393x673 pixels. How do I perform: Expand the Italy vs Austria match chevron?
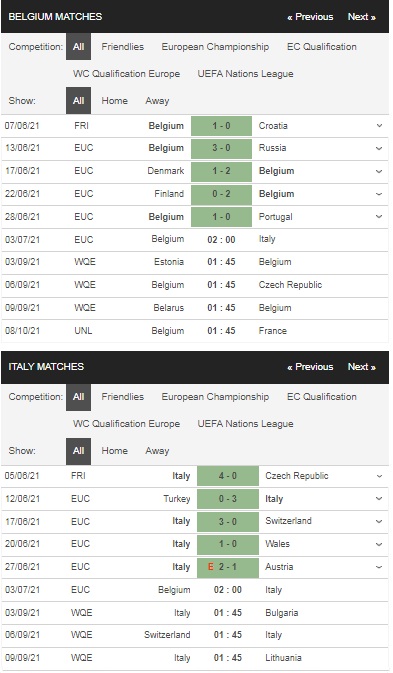(379, 567)
